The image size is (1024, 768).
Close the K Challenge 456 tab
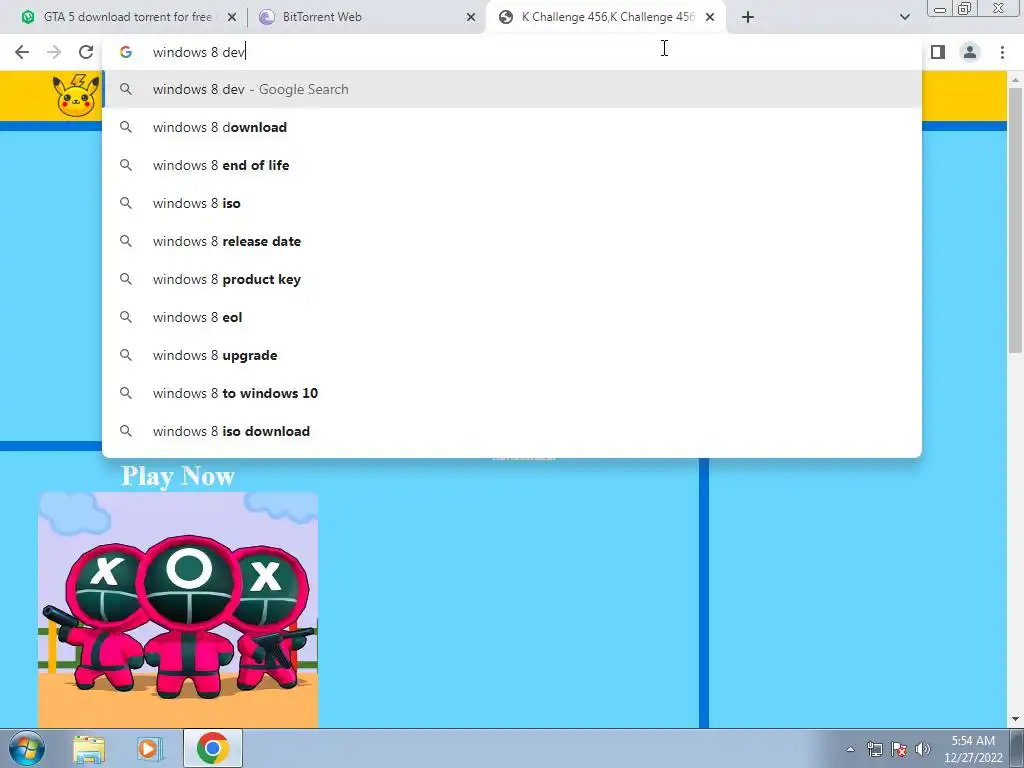pyautogui.click(x=710, y=17)
